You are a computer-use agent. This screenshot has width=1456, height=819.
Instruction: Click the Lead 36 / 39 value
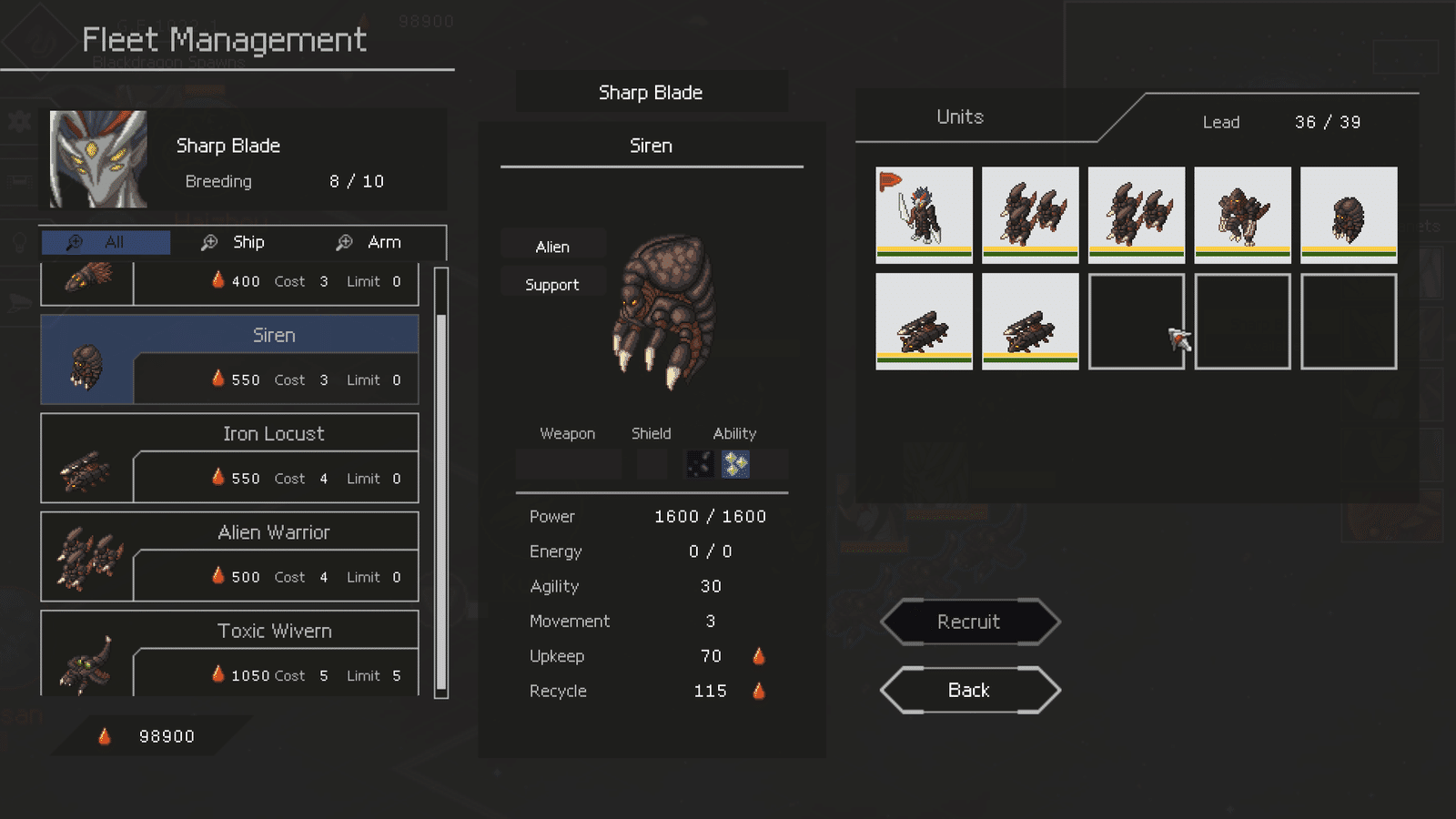1328,122
